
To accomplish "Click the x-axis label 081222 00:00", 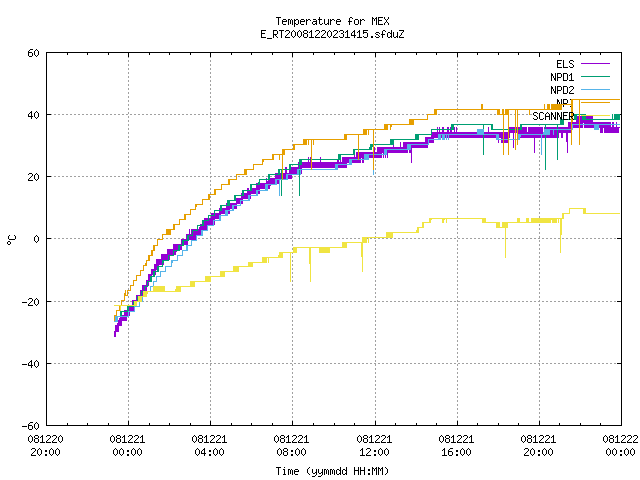I will click(x=620, y=446).
